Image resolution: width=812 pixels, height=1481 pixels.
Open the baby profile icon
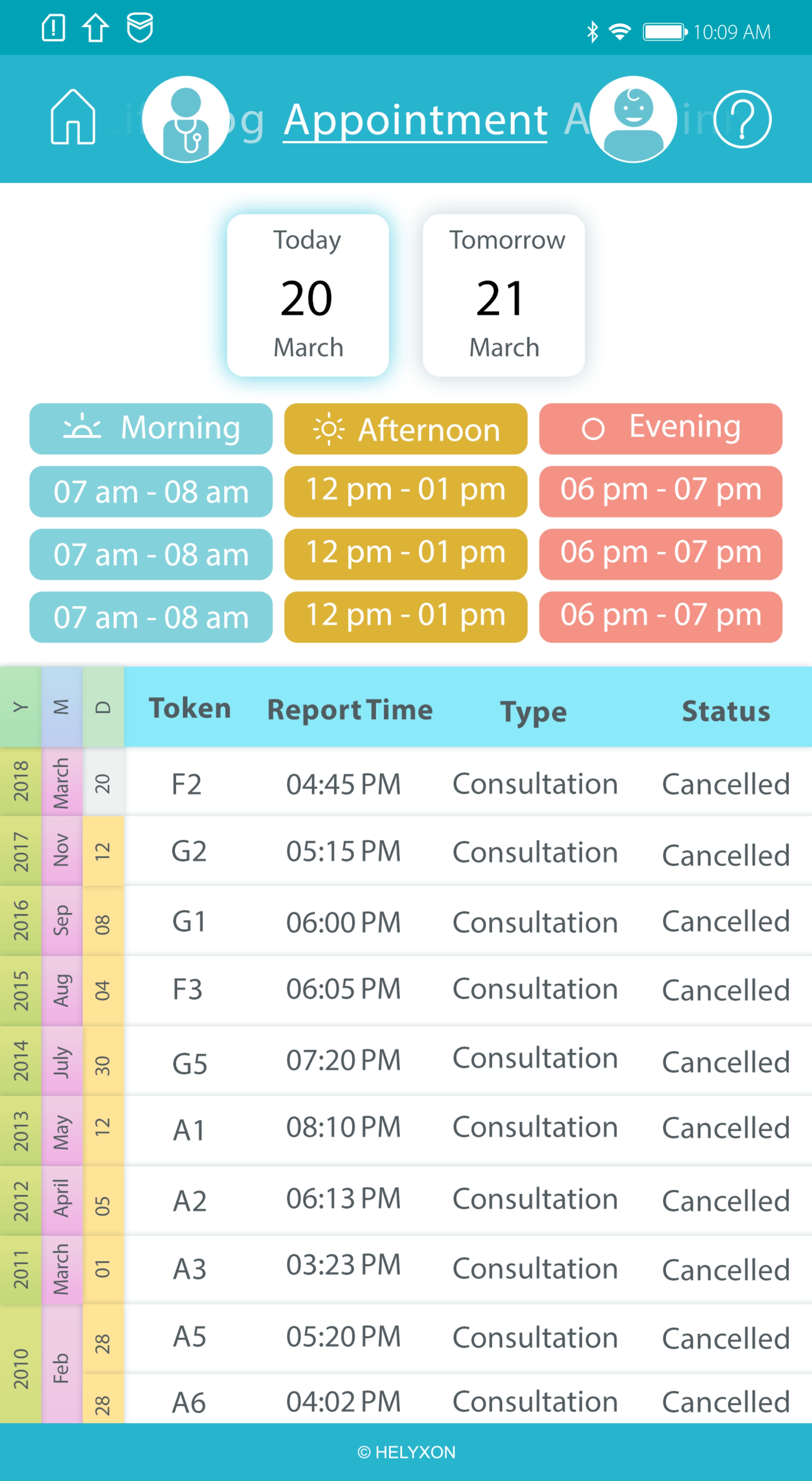633,119
